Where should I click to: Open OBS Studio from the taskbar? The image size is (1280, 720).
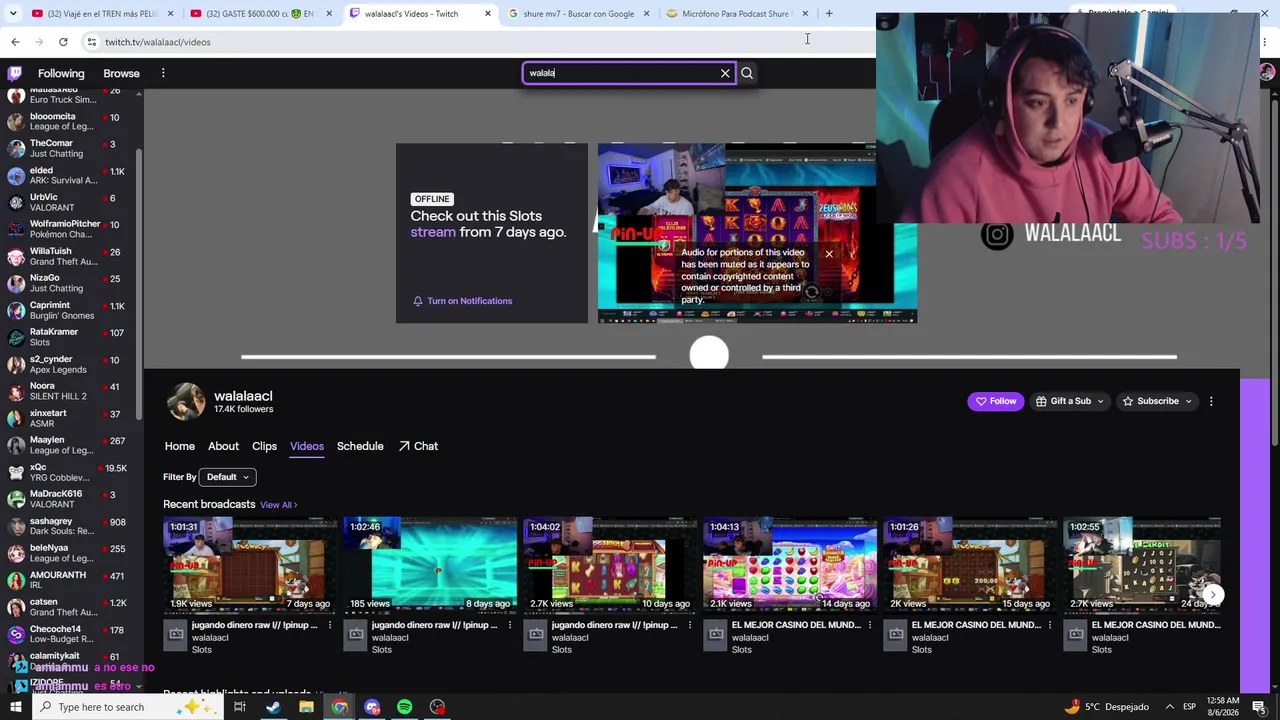click(x=437, y=707)
